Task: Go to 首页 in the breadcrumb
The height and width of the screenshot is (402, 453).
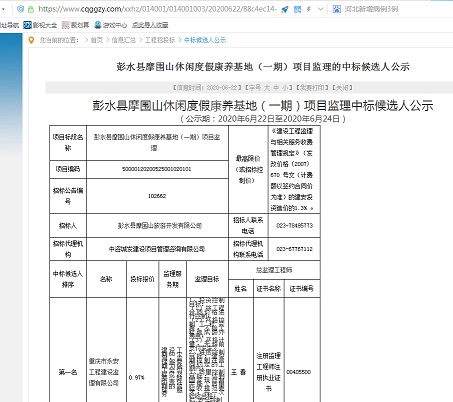Action: point(97,40)
